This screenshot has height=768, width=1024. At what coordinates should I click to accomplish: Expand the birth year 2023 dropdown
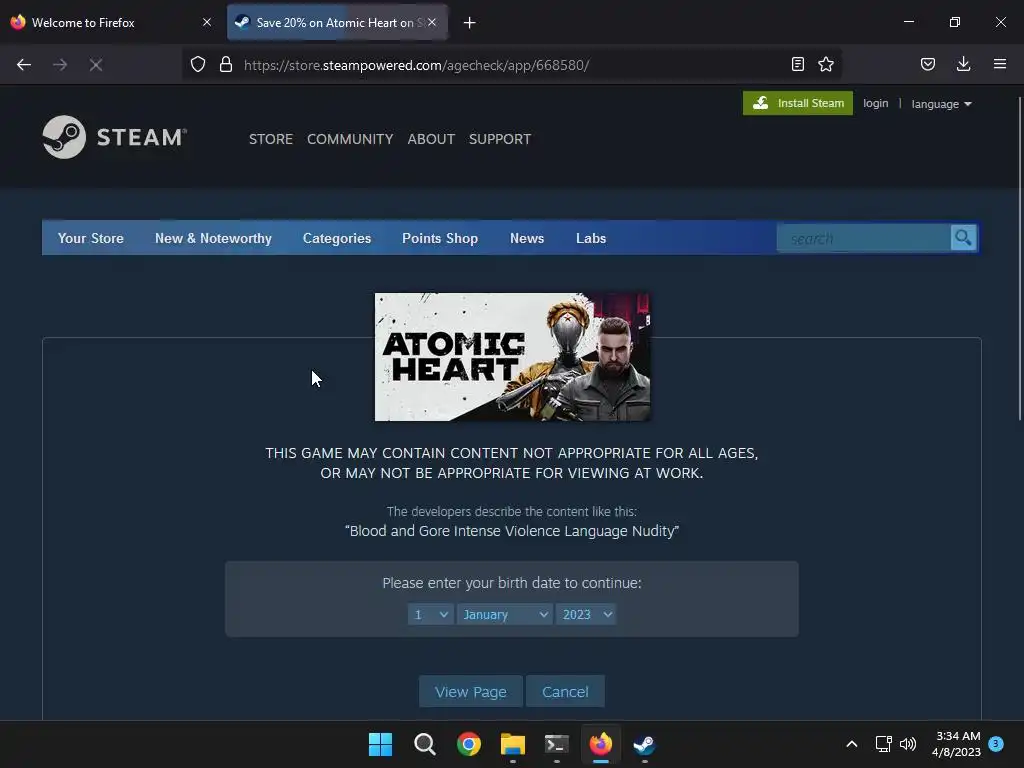coord(586,615)
